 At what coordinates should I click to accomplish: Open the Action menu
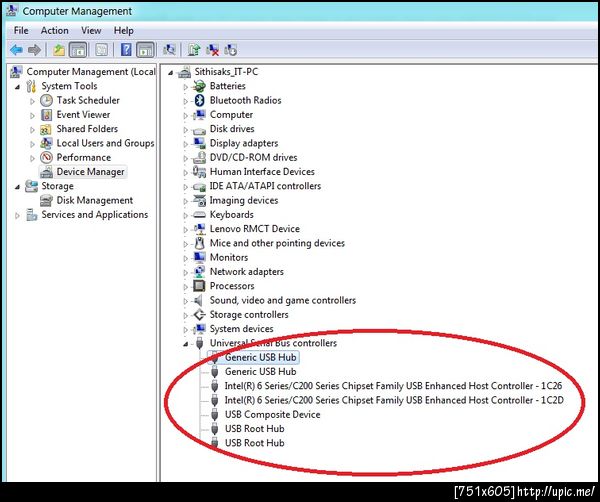[x=55, y=30]
